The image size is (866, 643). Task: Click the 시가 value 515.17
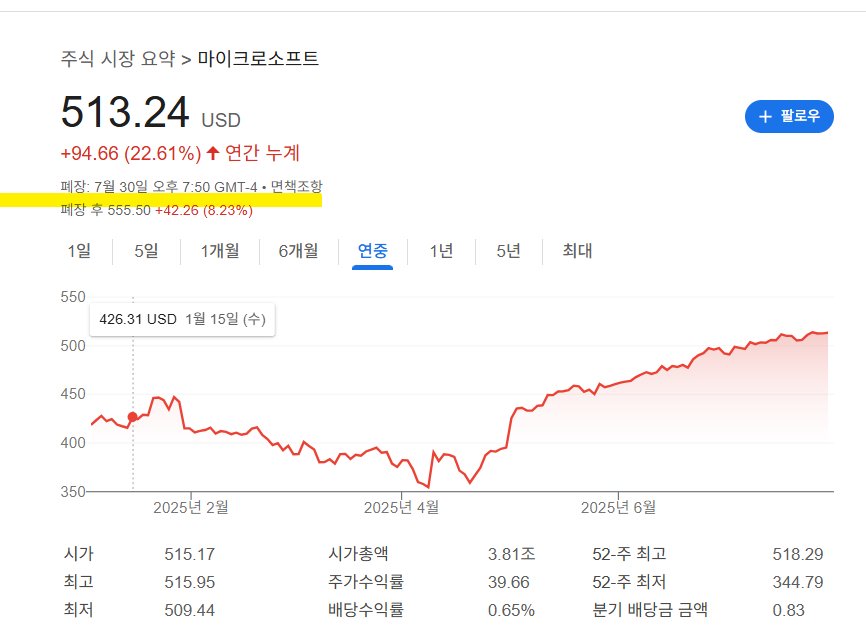pyautogui.click(x=189, y=554)
